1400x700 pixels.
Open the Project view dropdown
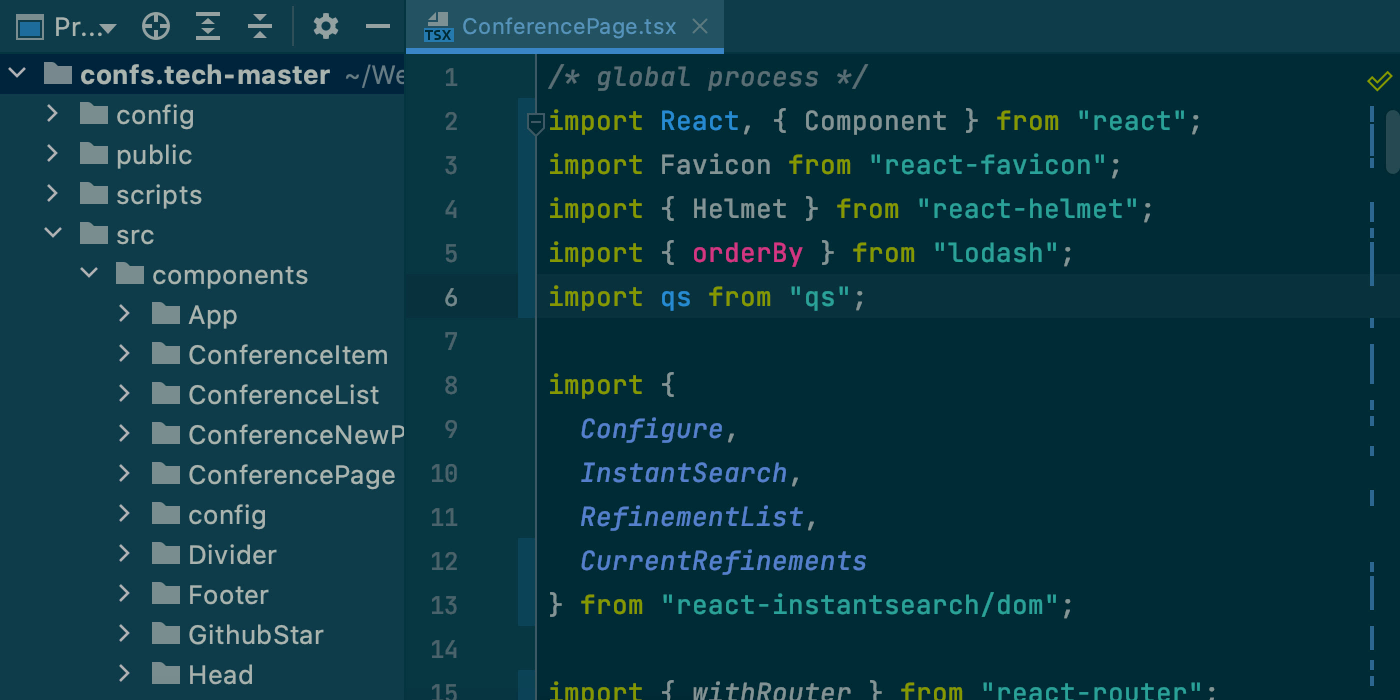point(85,27)
